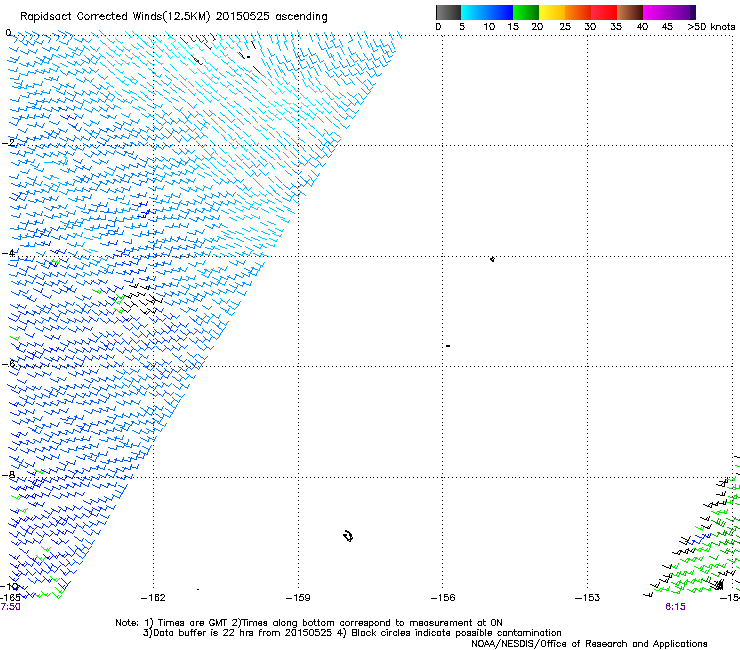Click the '-4' latitude axis label
The image size is (740, 650).
(x=8, y=253)
